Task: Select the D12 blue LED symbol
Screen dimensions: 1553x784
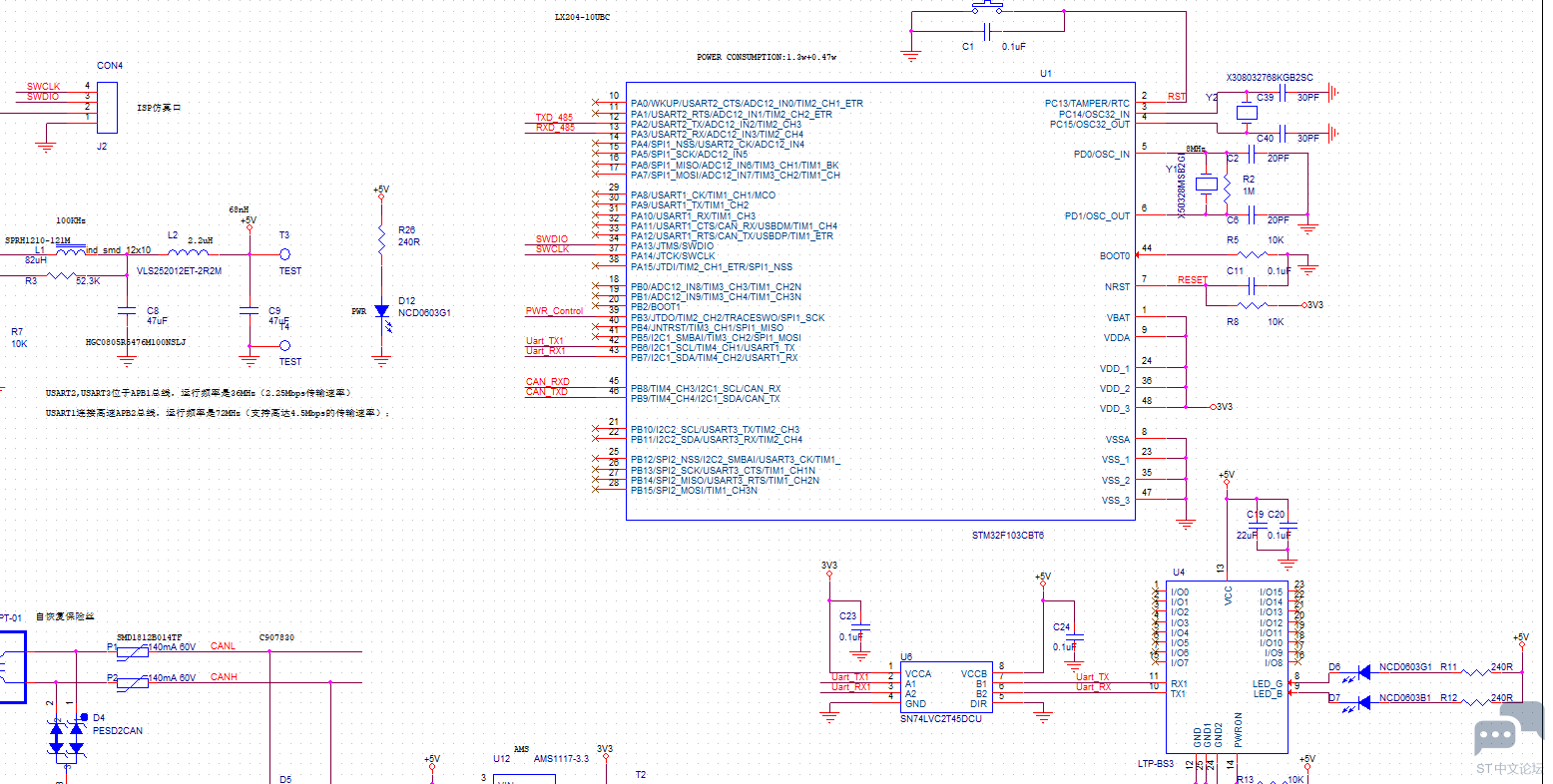Action: 380,311
